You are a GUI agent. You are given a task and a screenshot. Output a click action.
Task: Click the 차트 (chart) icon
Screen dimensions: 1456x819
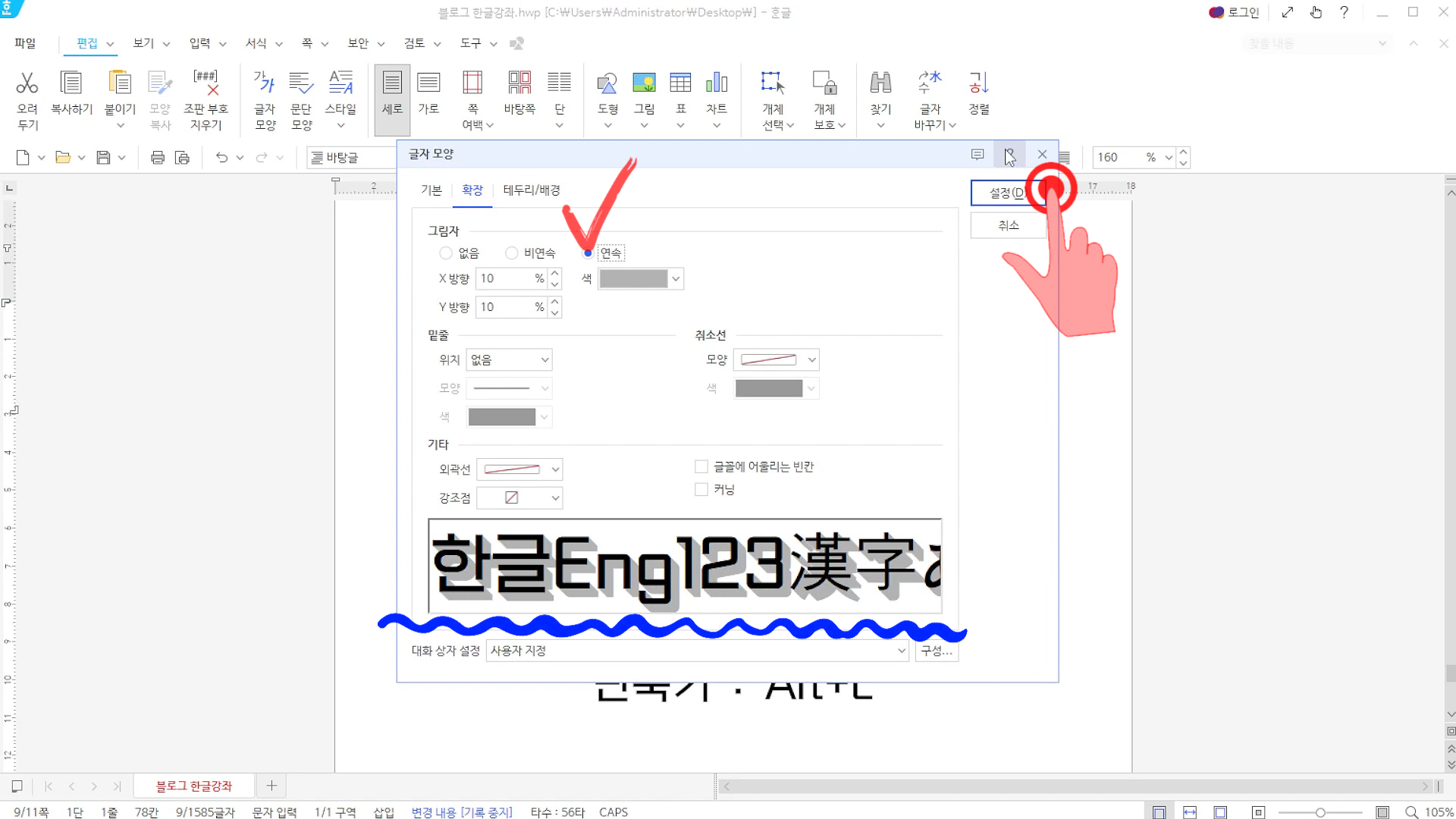coord(716,83)
